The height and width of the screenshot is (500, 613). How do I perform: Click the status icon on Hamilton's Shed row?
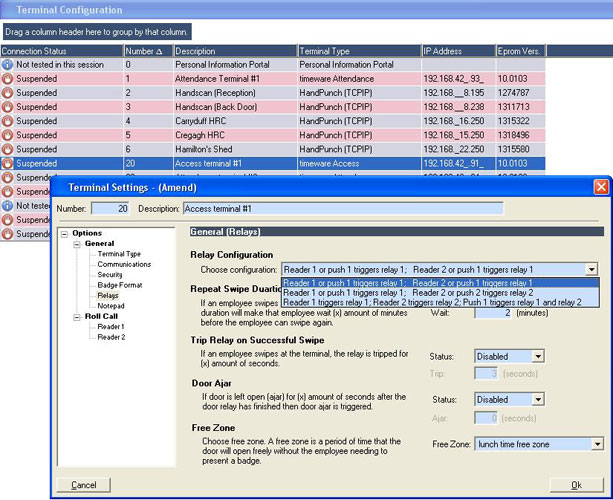8,148
